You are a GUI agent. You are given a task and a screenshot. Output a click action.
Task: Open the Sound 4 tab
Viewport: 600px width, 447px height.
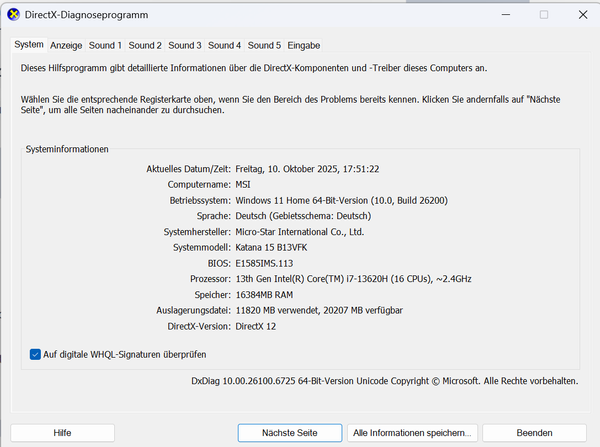pos(225,45)
